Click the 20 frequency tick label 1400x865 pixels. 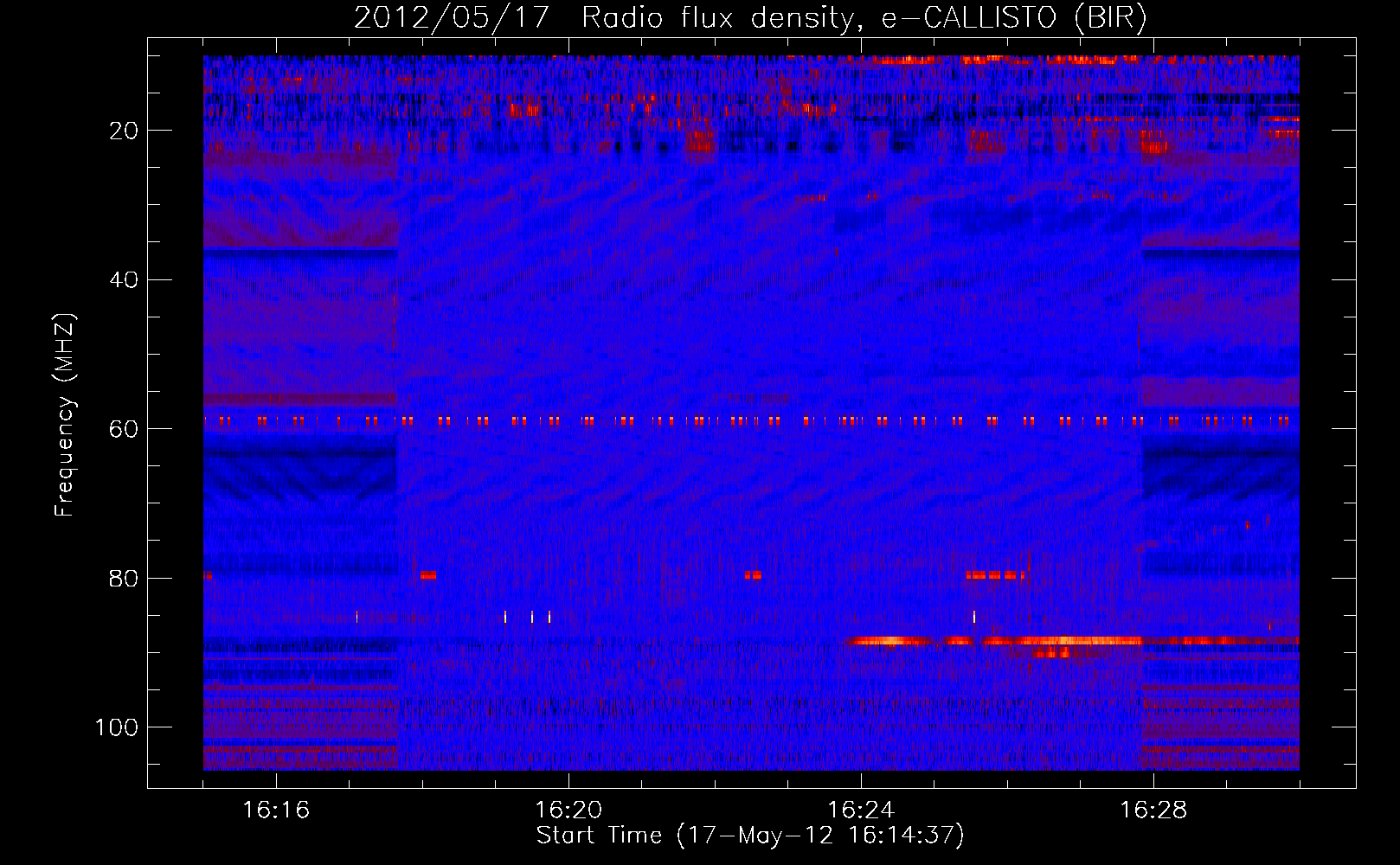coord(125,131)
